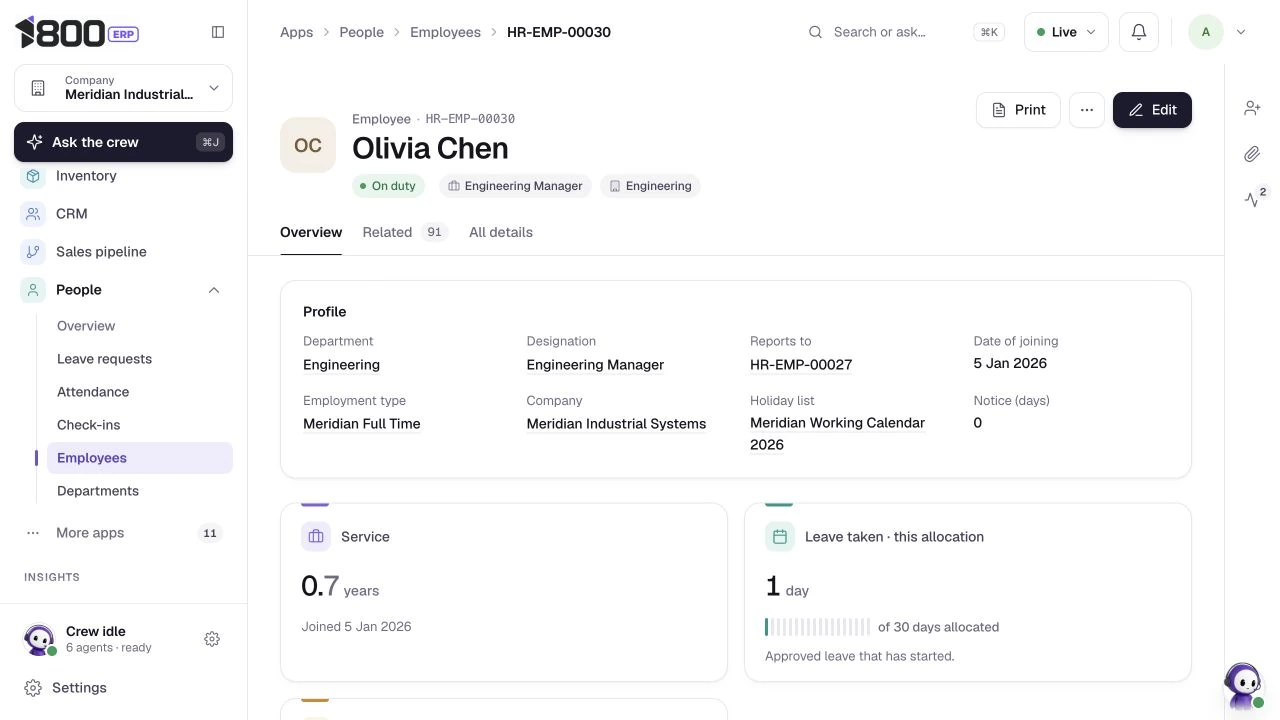Image resolution: width=1280 pixels, height=720 pixels.
Task: Go to Employees breadcrumb
Action: click(x=445, y=32)
